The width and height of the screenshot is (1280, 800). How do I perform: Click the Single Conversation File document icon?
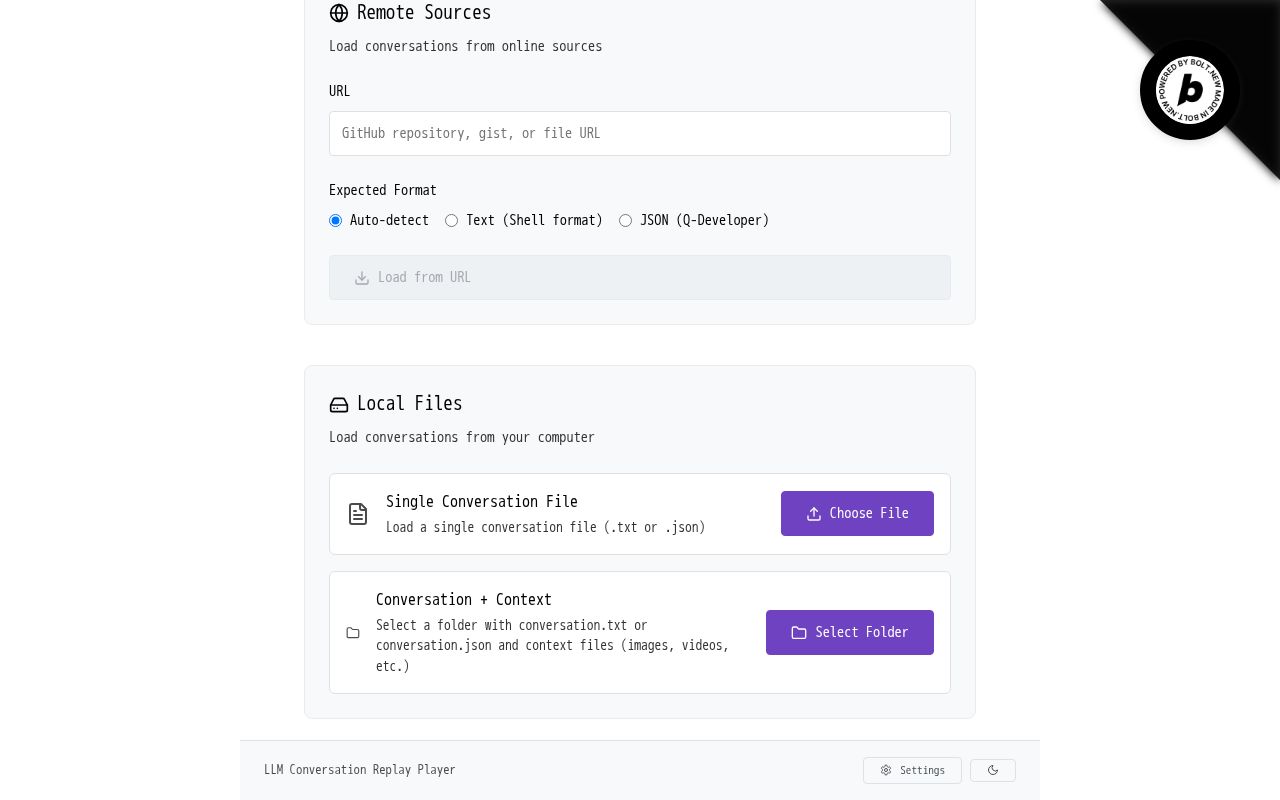[x=358, y=514]
